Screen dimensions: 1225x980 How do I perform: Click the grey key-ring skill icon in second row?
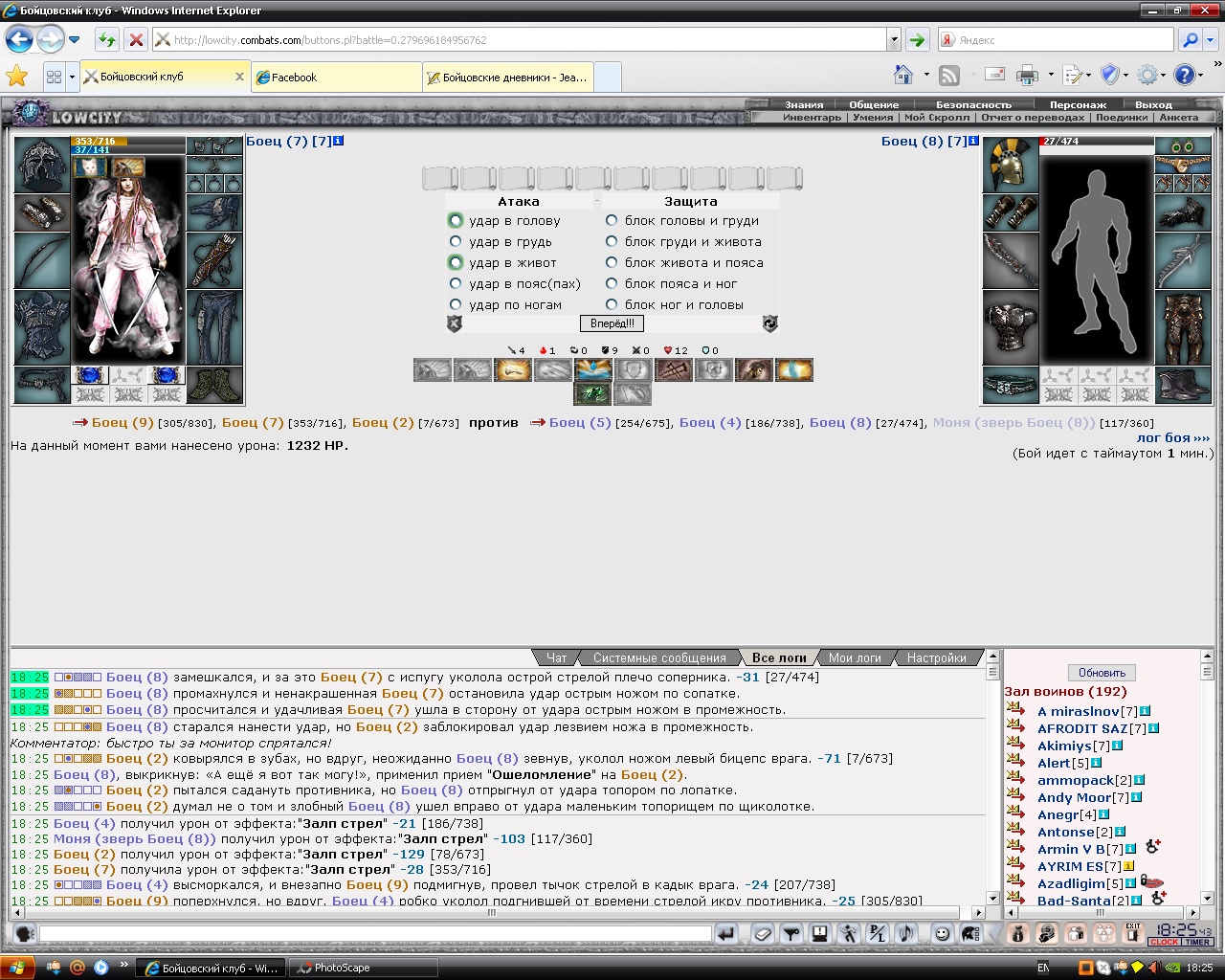pyautogui.click(x=633, y=393)
